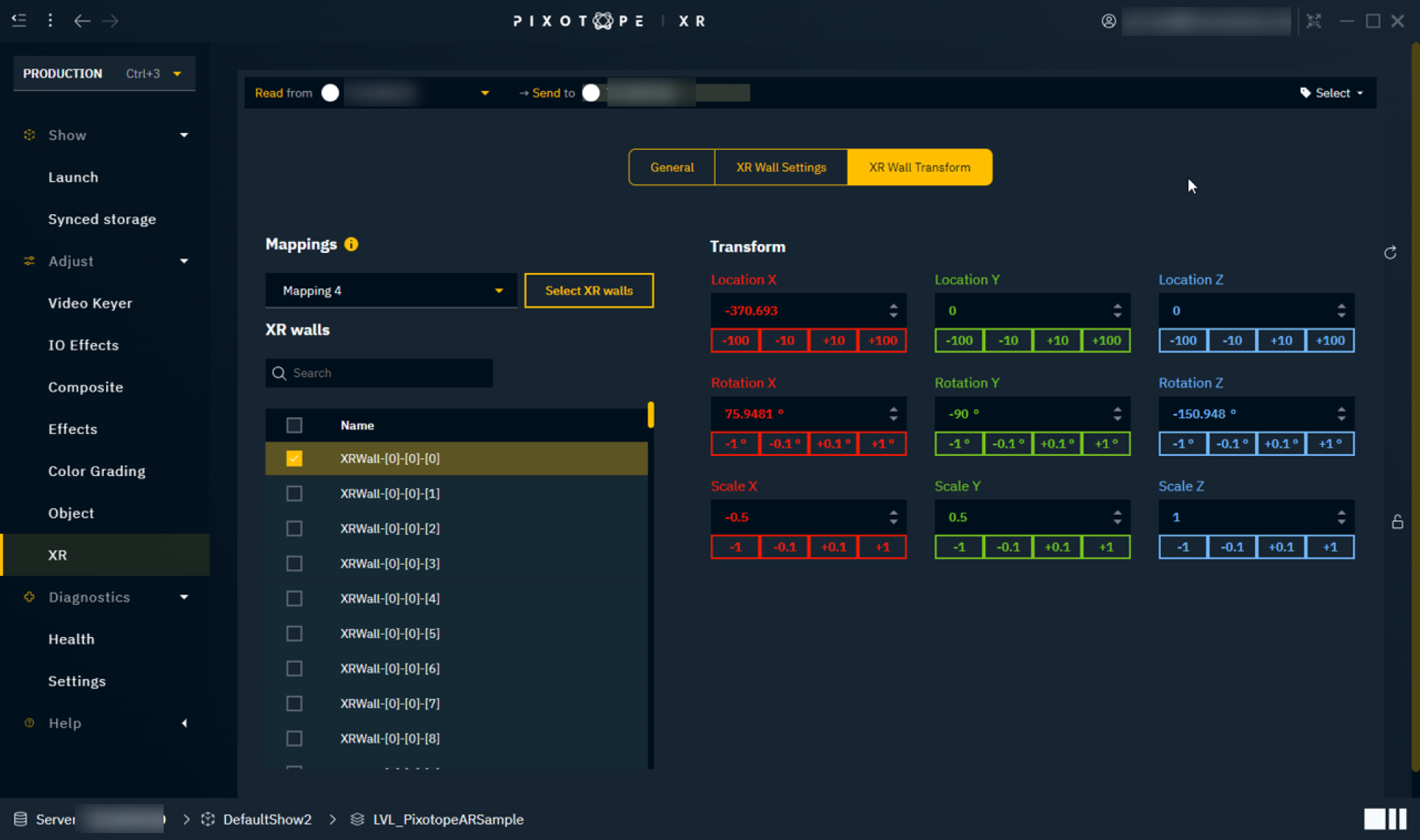Image resolution: width=1420 pixels, height=840 pixels.
Task: Click +100 under Location X
Action: (882, 340)
